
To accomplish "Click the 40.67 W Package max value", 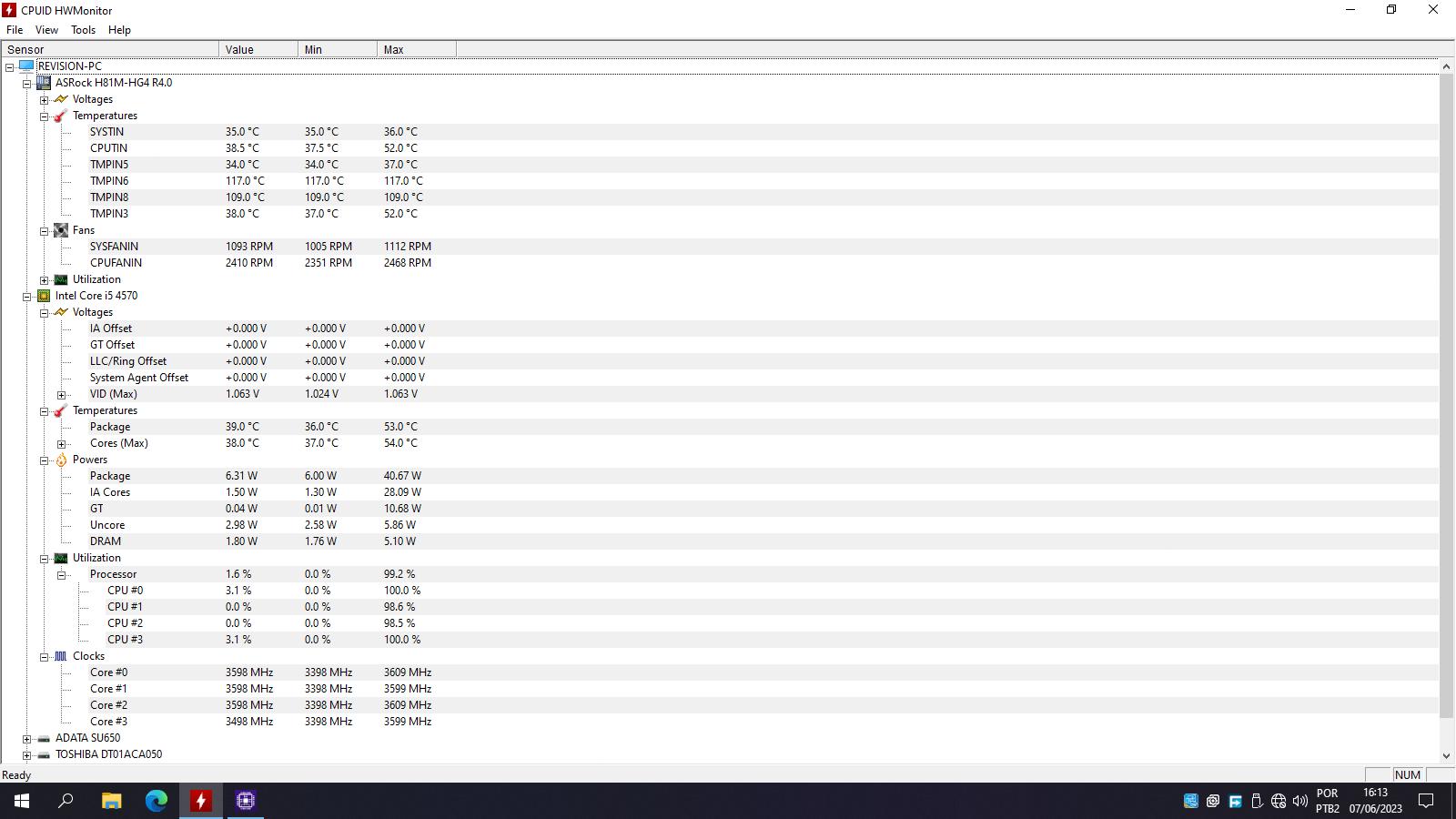I will (402, 476).
